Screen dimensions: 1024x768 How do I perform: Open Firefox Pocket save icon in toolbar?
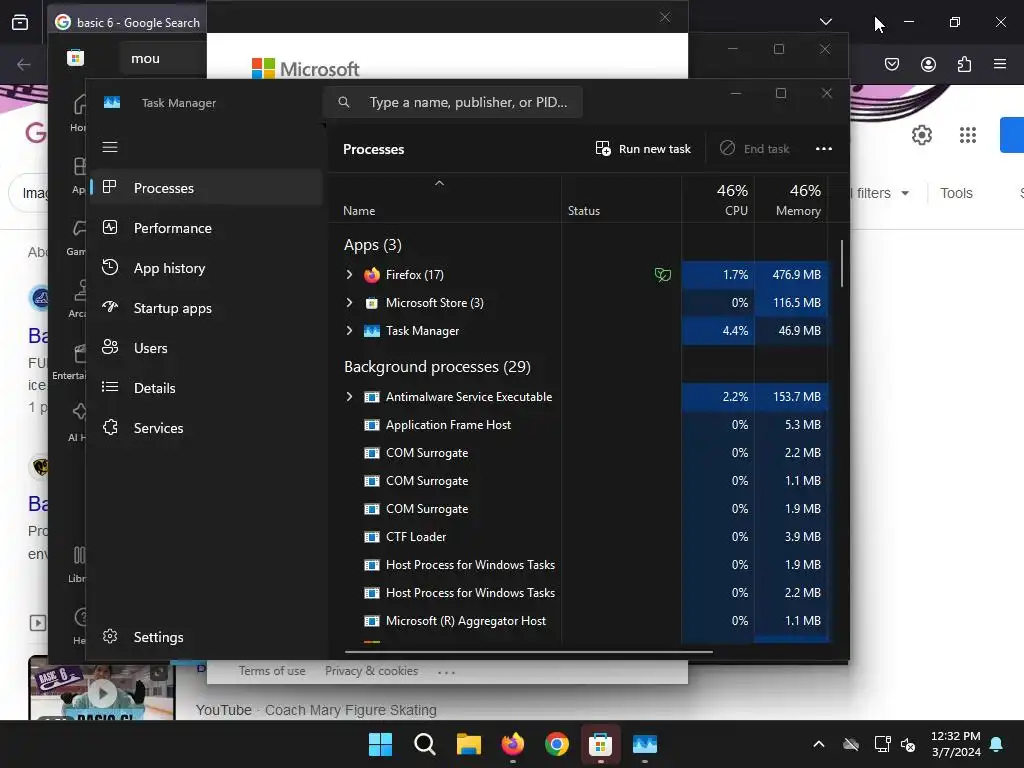coord(892,64)
